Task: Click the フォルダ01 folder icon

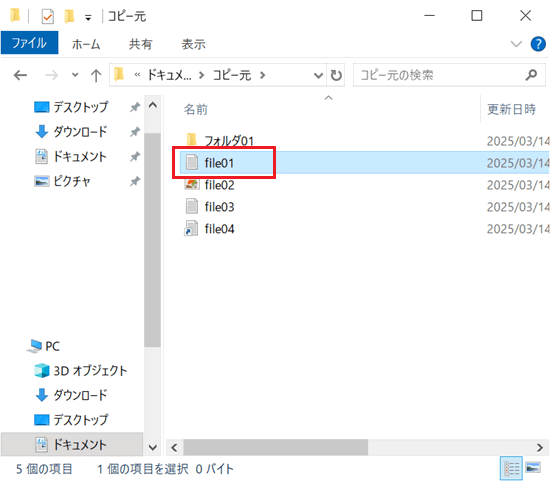Action: 192,140
